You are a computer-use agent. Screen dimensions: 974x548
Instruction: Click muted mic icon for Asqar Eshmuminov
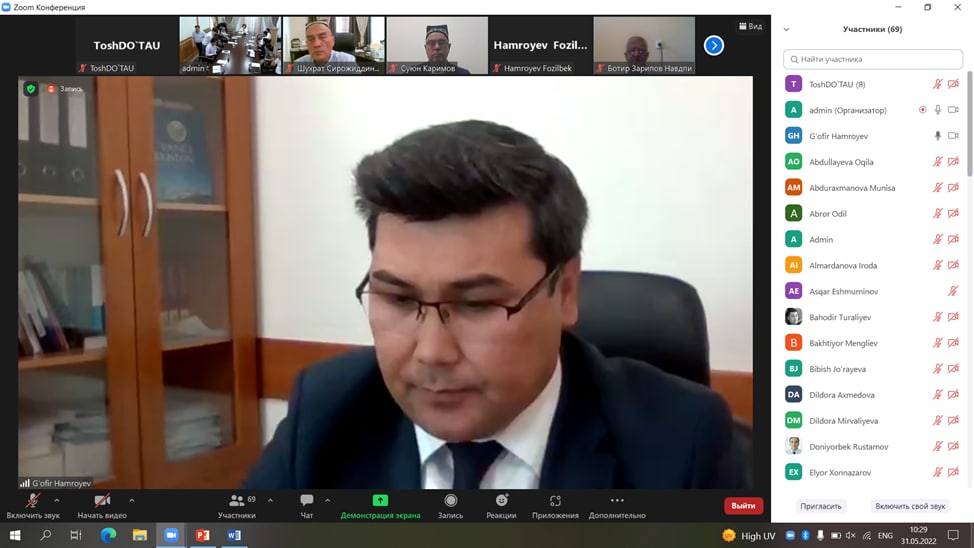954,291
